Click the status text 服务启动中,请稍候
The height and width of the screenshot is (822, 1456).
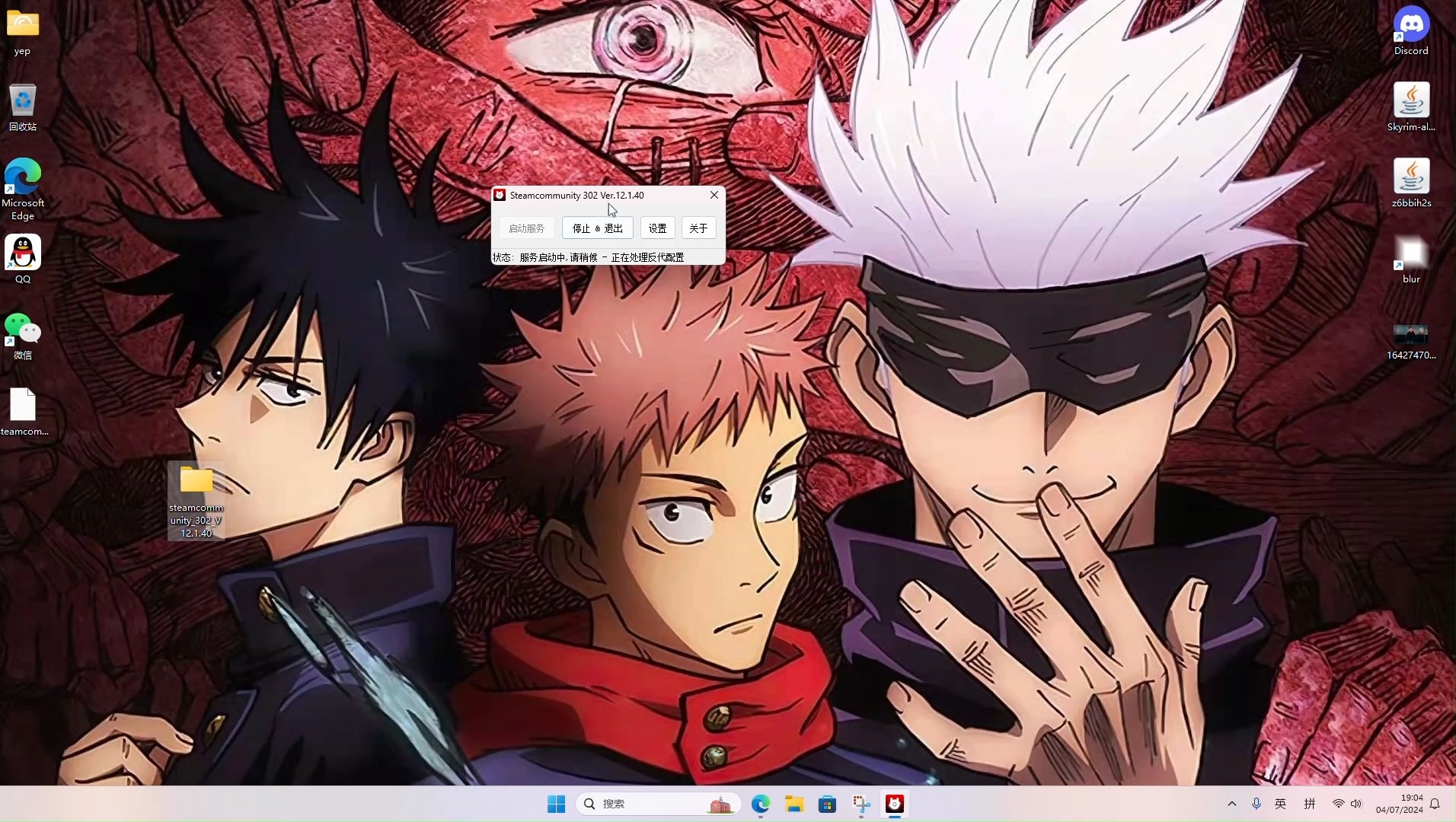pos(559,257)
